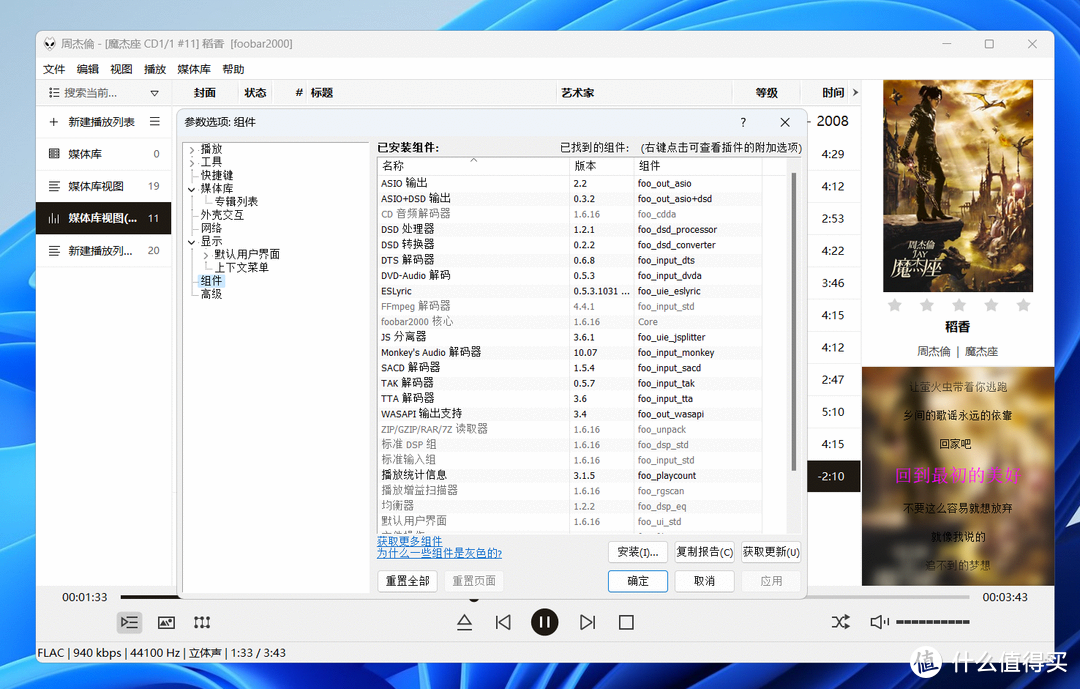This screenshot has width=1080, height=689.
Task: Click the 复制报告(C) button
Action: [x=704, y=552]
